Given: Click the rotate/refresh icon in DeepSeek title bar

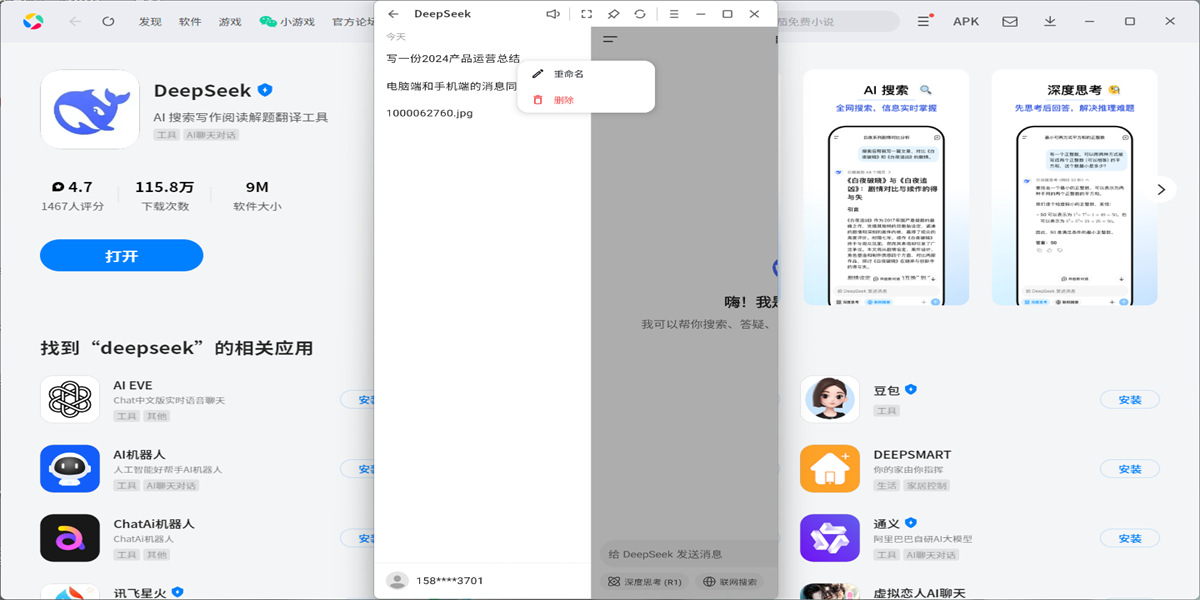Looking at the screenshot, I should 640,14.
